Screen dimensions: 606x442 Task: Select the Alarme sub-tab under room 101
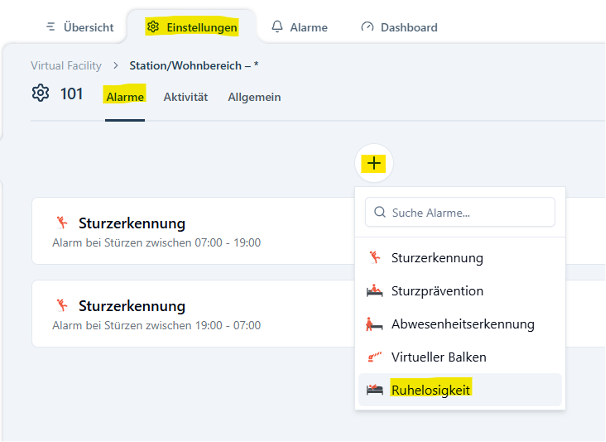click(x=125, y=97)
